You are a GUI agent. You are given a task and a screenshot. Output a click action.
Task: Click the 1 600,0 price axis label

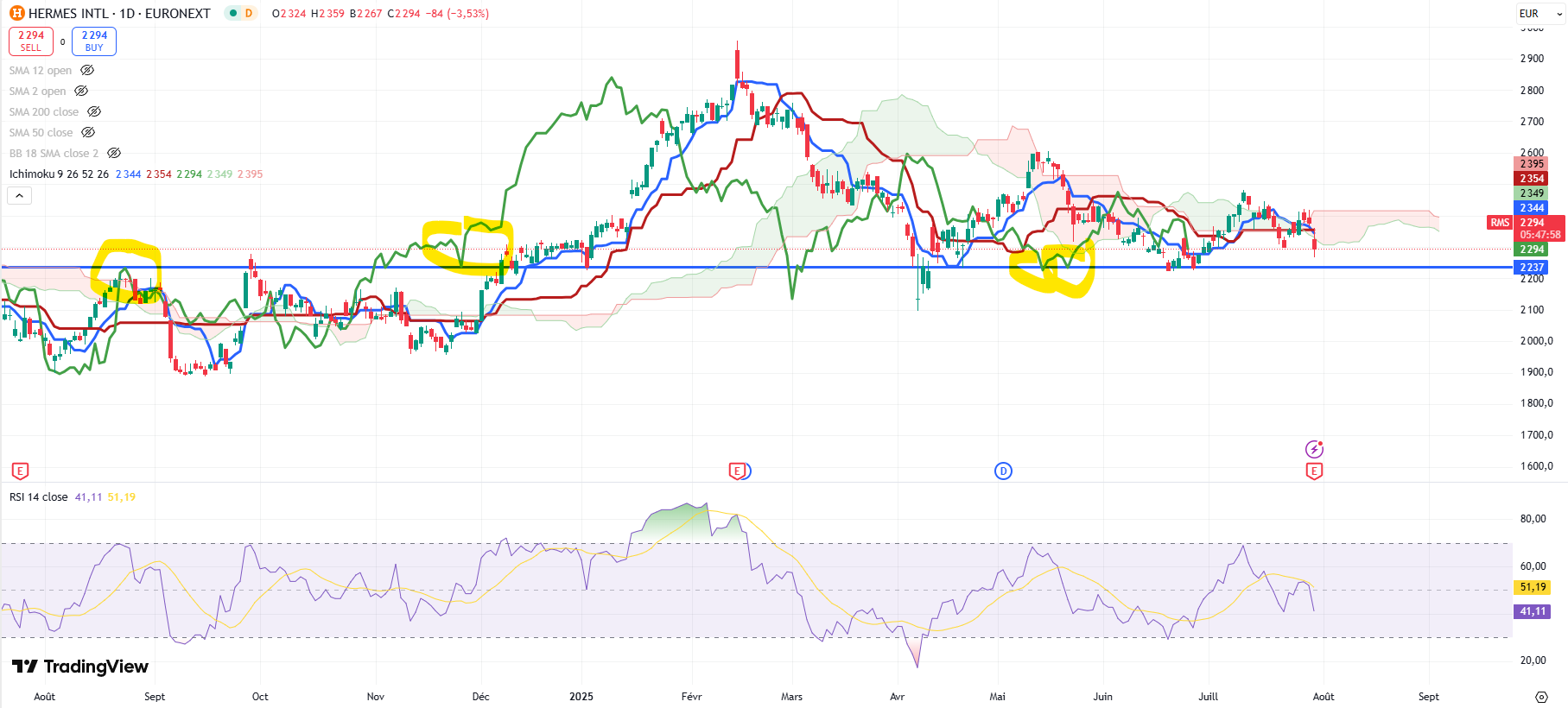[x=1536, y=466]
